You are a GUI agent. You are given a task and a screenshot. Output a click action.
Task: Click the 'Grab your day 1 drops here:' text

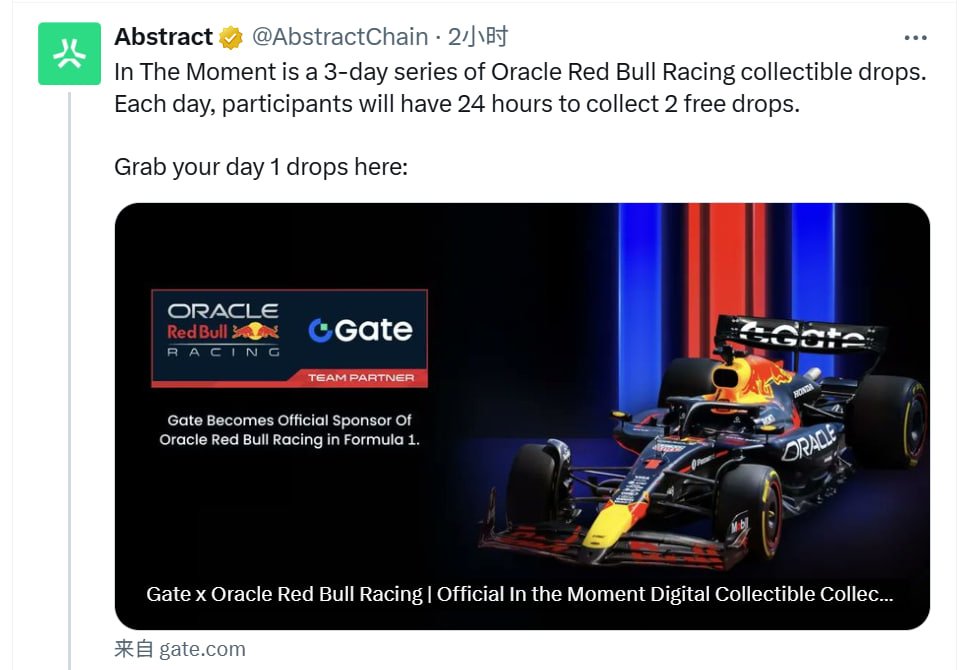[261, 166]
